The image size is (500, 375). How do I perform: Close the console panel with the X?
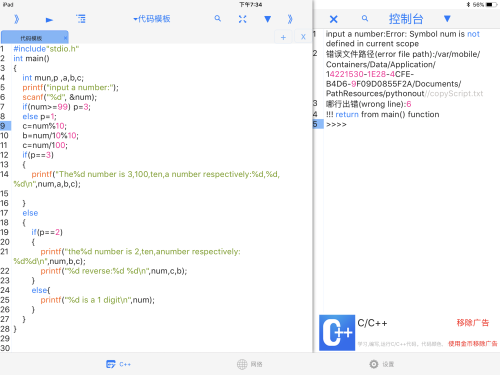click(x=333, y=19)
